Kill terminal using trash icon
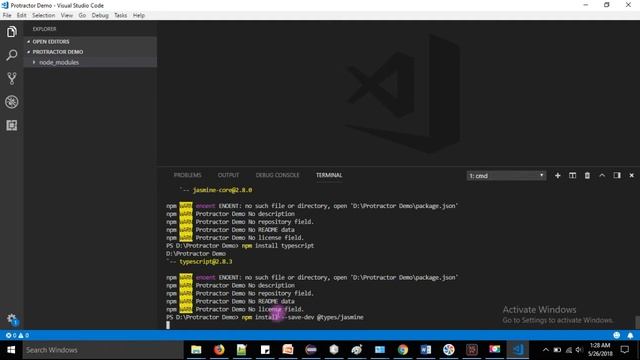Screen dimensions: 640x360 tap(587, 176)
